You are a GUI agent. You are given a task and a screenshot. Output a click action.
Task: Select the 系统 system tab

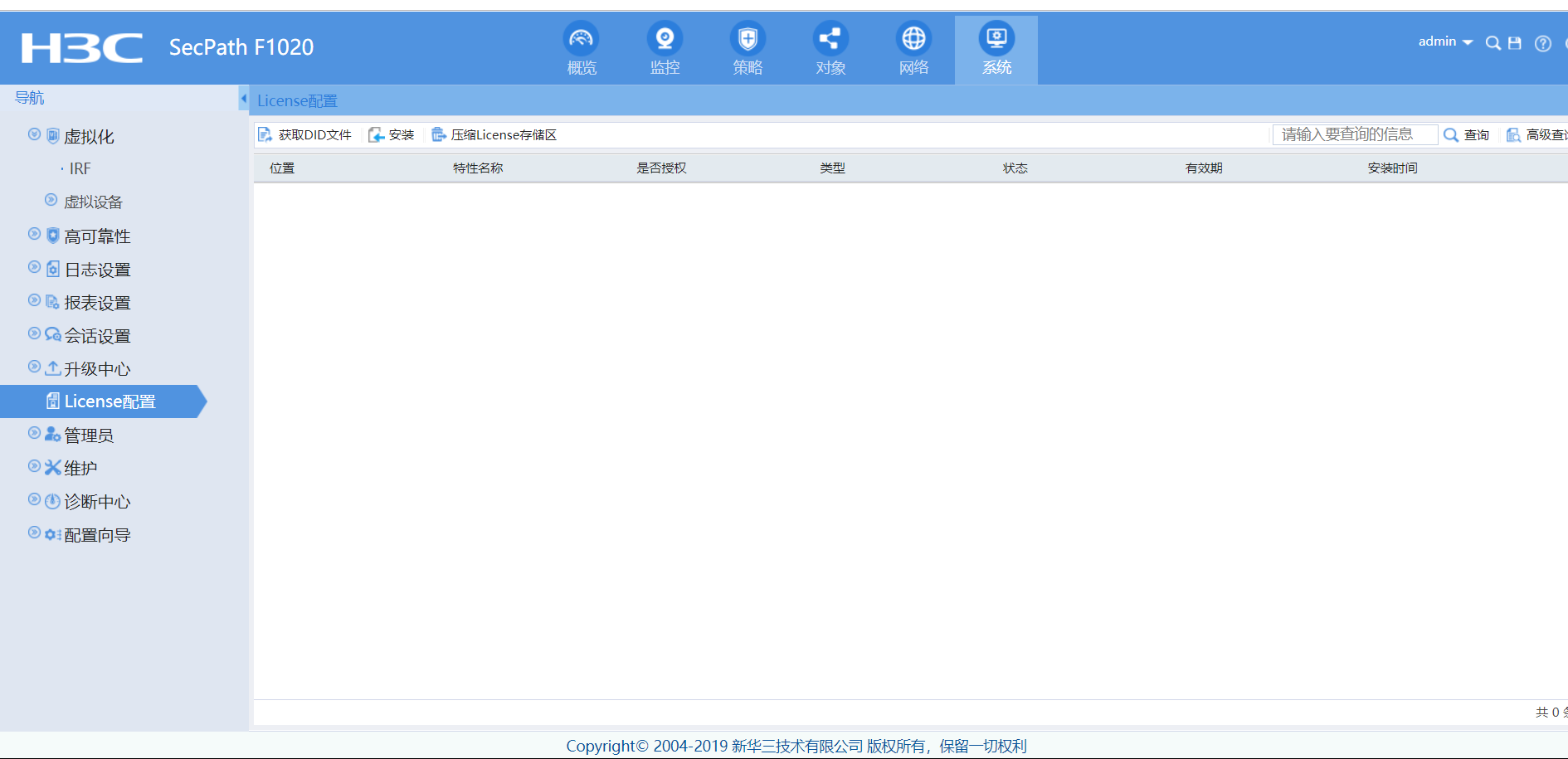(x=996, y=49)
